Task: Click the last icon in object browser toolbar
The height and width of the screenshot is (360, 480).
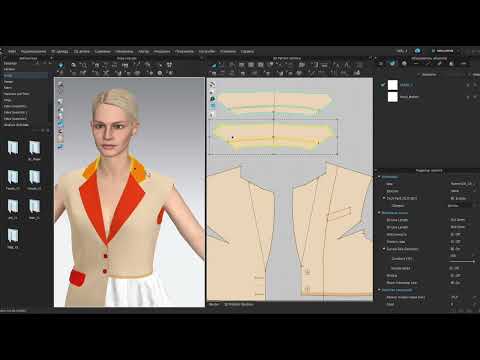Action: [463, 63]
